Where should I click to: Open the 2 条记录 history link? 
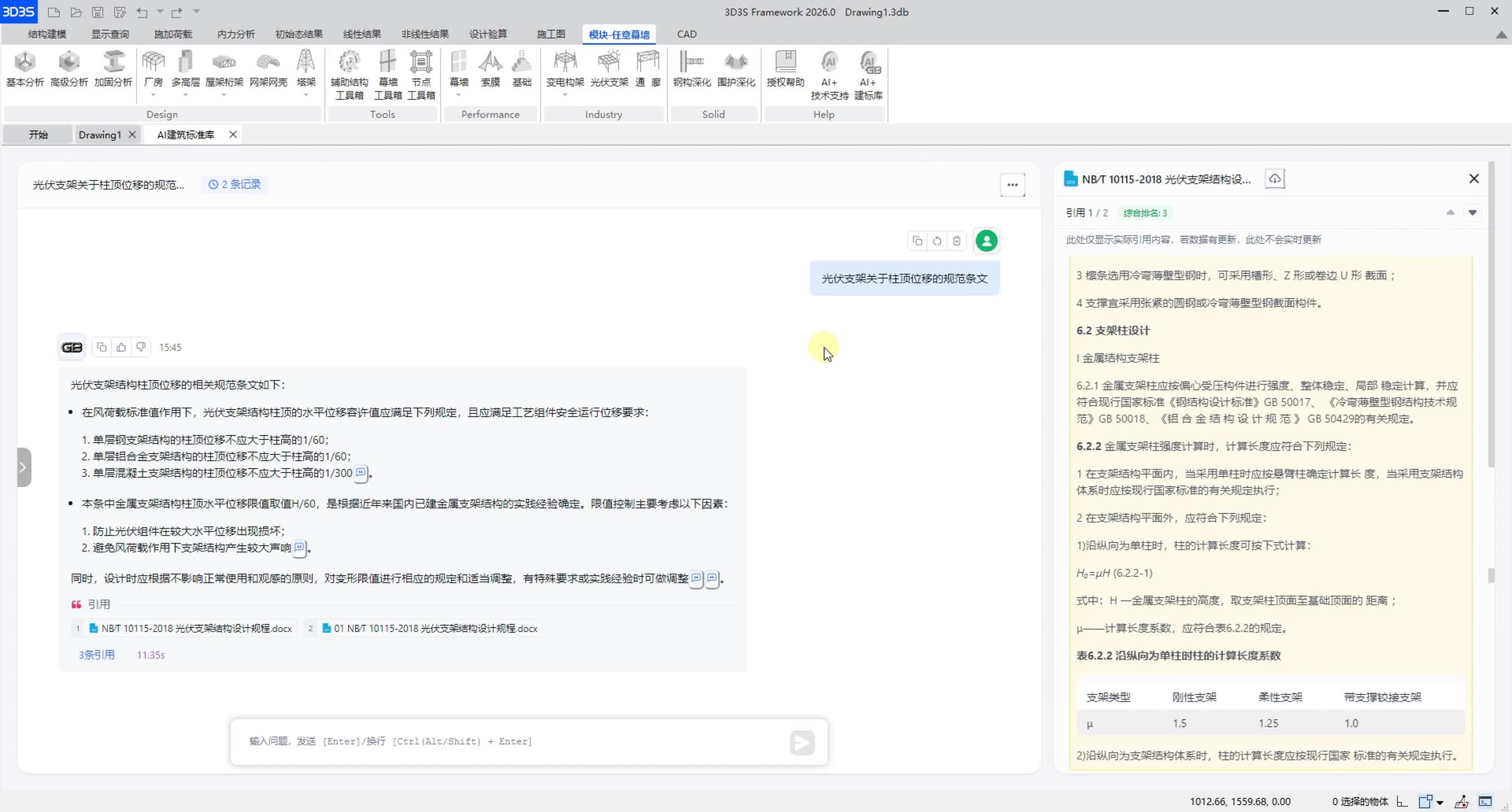coord(235,184)
